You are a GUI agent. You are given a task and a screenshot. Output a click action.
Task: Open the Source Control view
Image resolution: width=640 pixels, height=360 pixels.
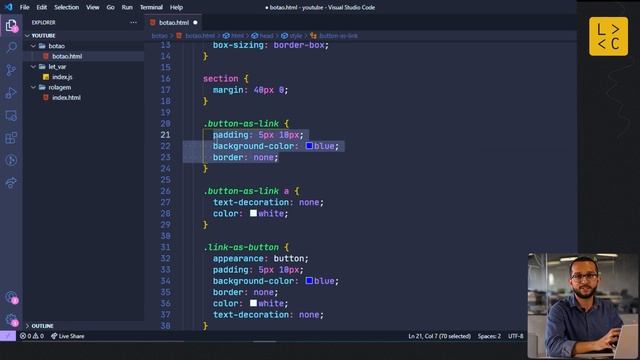click(11, 70)
